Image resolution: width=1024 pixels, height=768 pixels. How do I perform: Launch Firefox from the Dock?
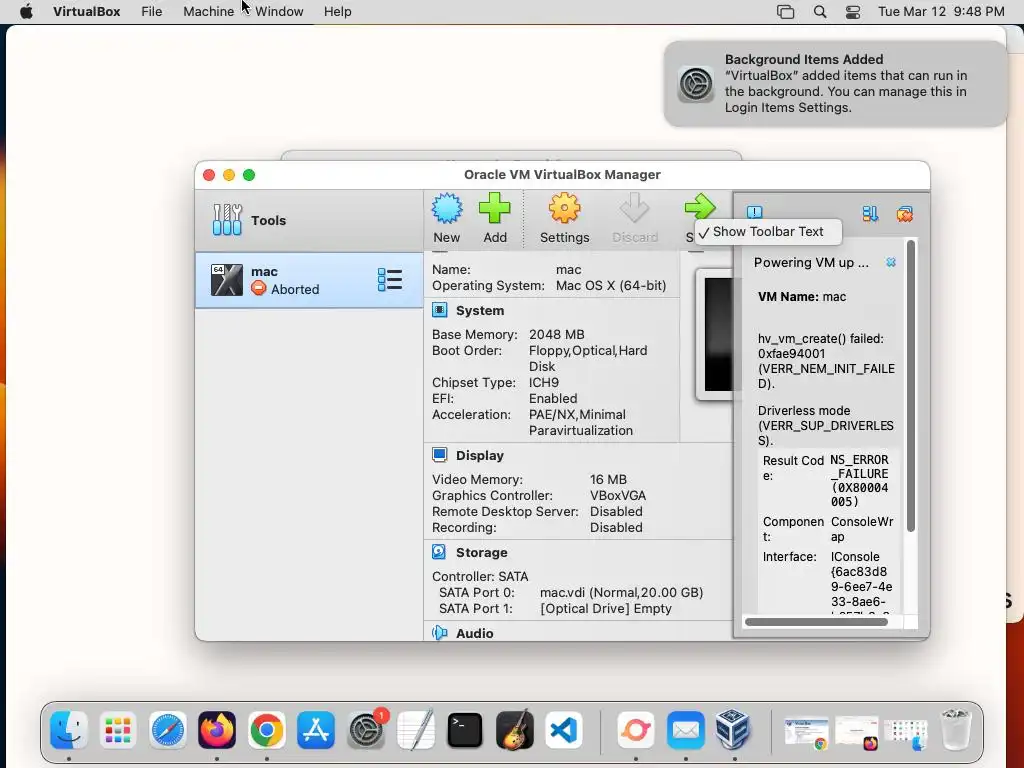tap(217, 729)
